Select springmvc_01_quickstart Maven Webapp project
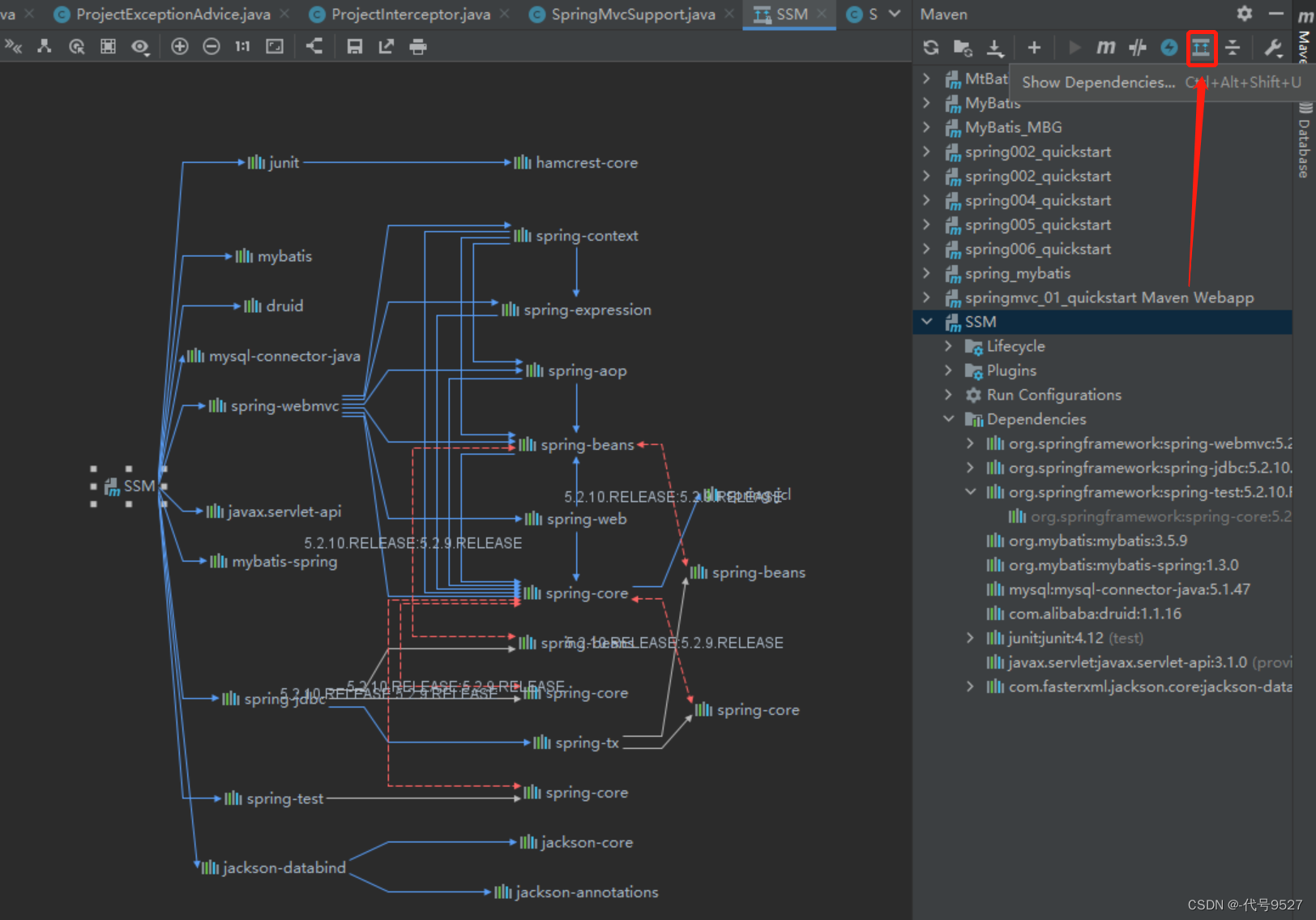The height and width of the screenshot is (920, 1316). tap(1109, 297)
